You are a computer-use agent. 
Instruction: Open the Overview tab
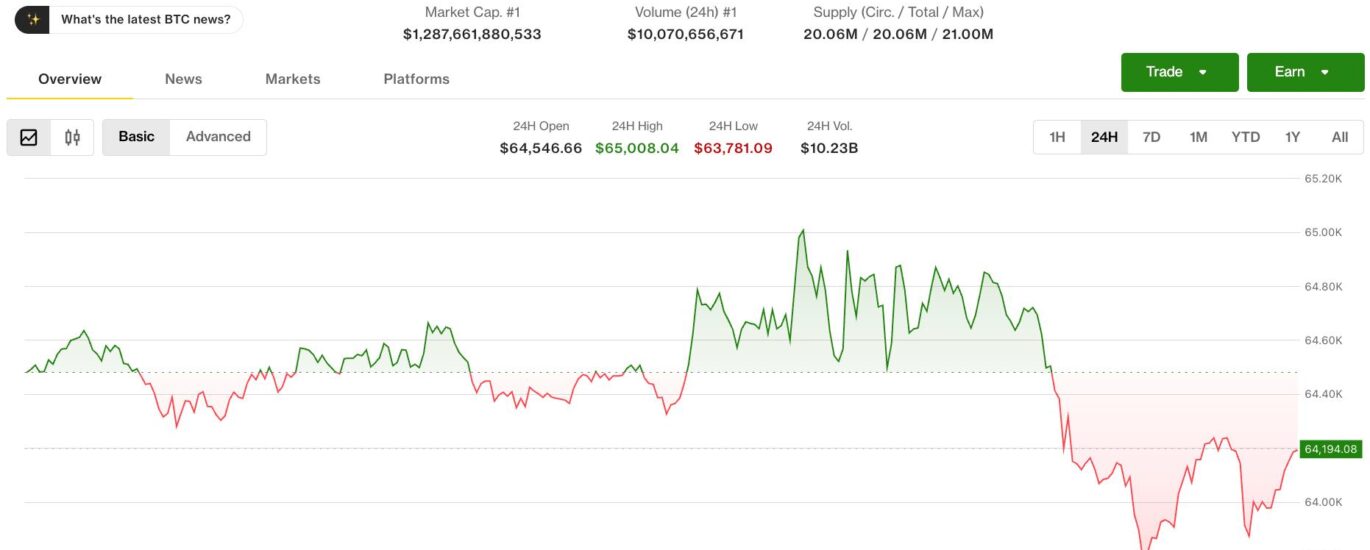70,79
